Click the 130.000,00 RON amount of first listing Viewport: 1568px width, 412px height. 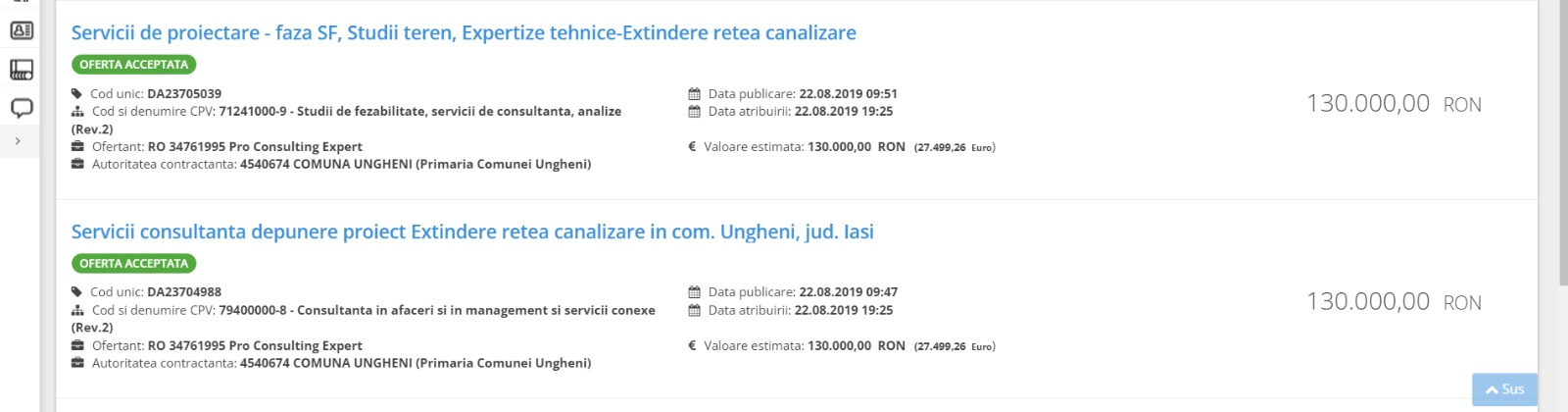(1394, 103)
